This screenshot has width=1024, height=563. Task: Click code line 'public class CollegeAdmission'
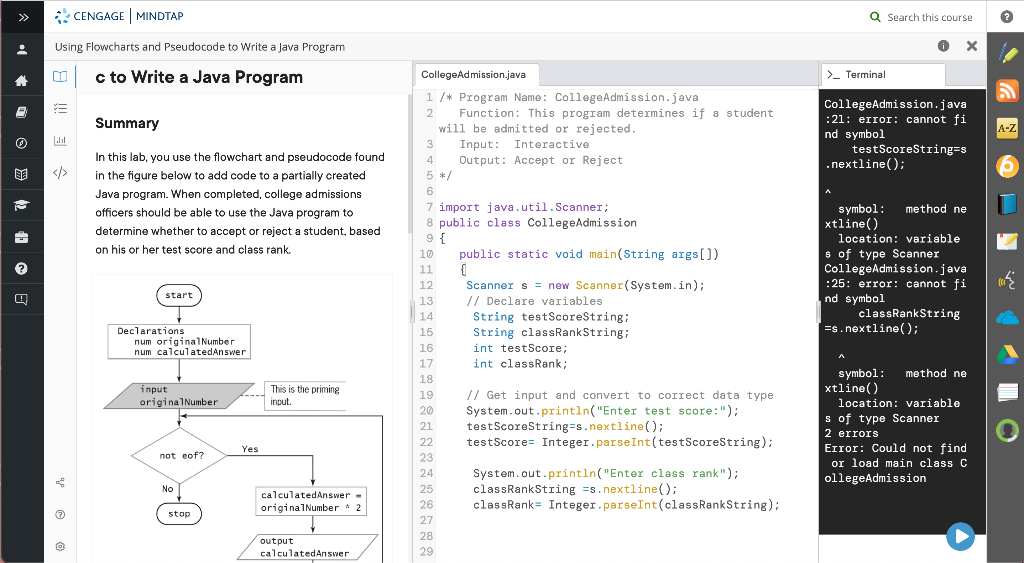[x=537, y=223]
